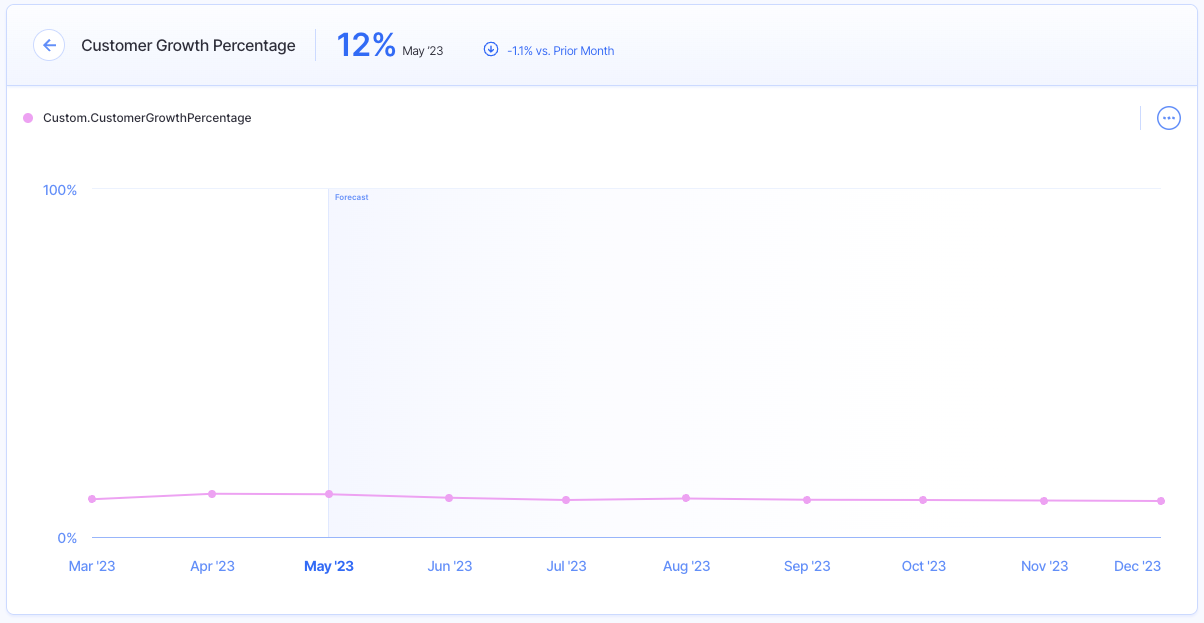Open the chart options ellipsis menu

[x=1168, y=117]
